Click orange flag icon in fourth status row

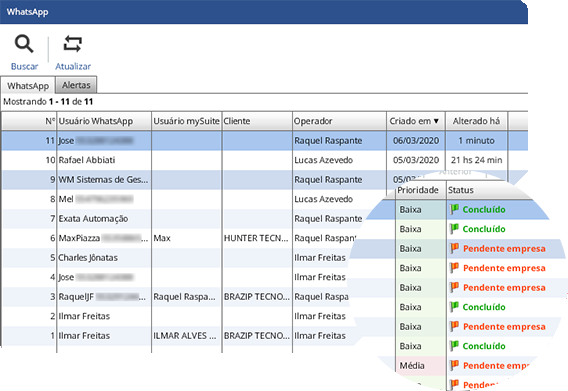click(454, 268)
